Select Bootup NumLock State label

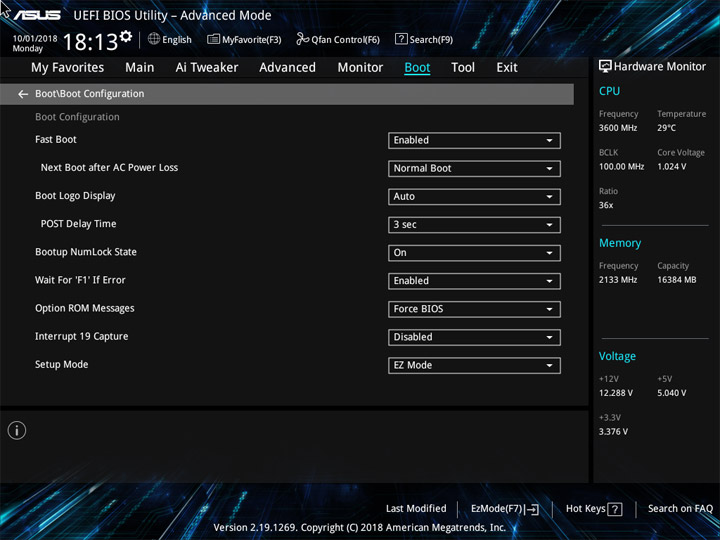point(86,252)
